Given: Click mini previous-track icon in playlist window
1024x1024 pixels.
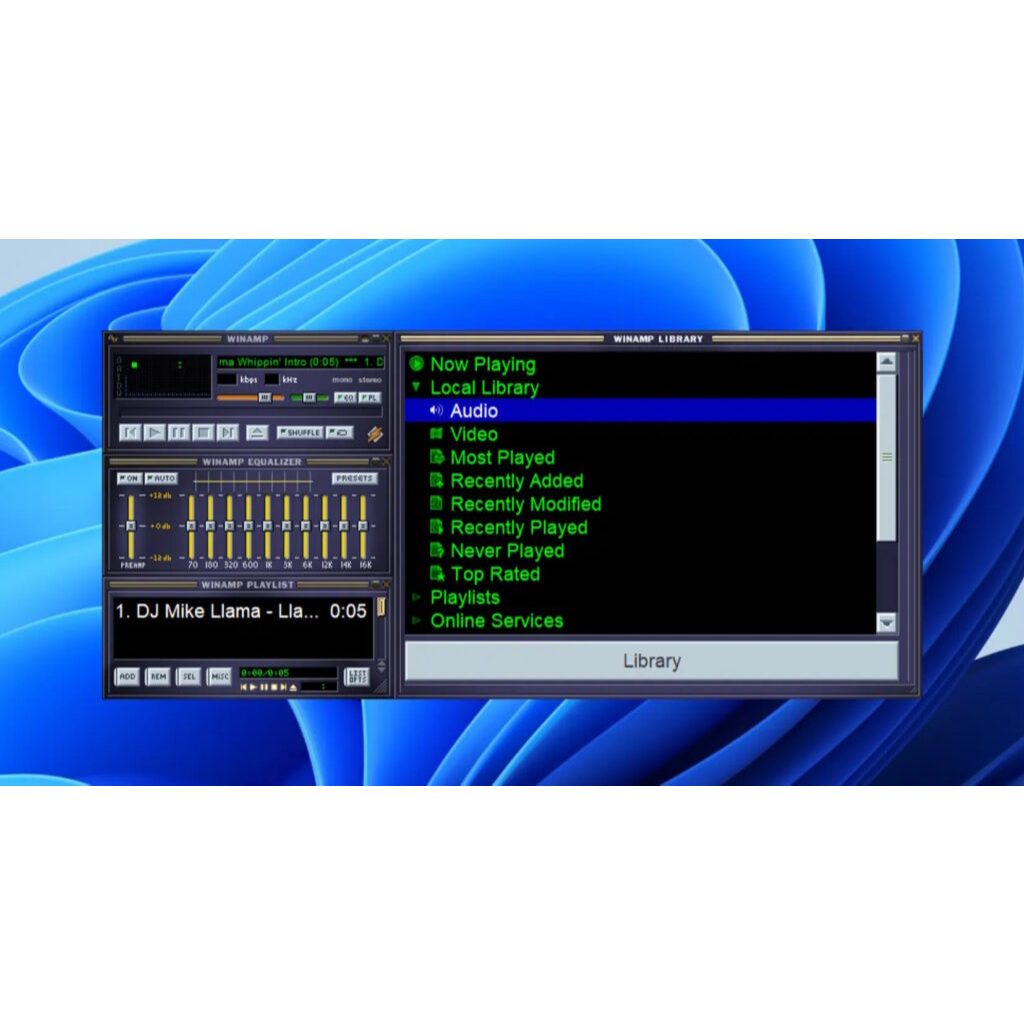Looking at the screenshot, I should coord(244,687).
